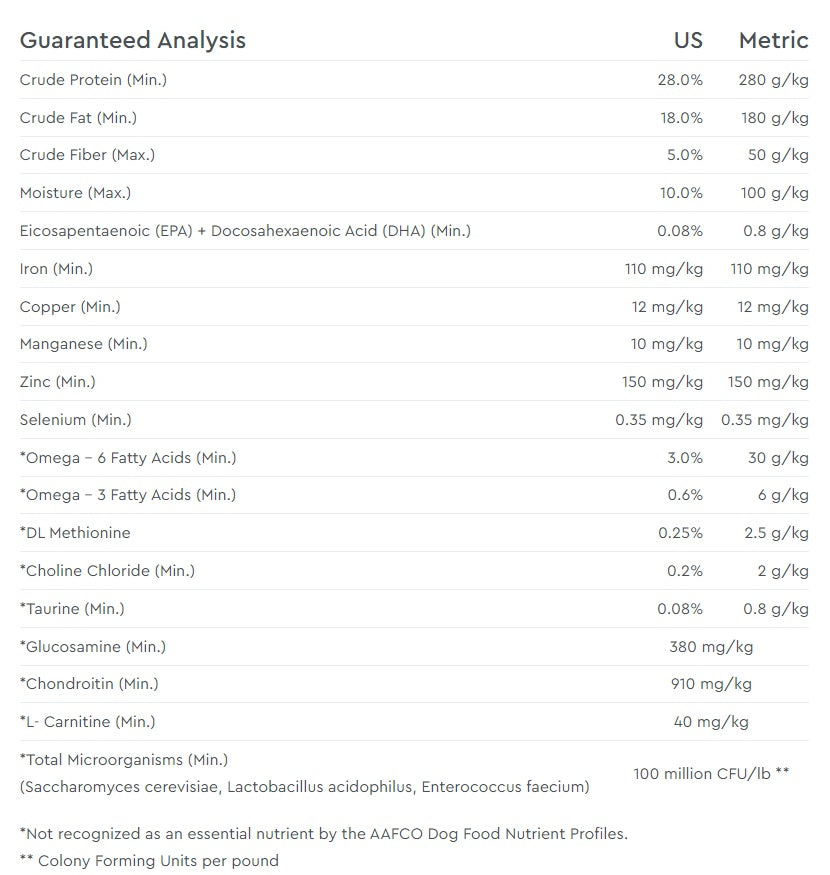Click the Crude Fat 18.0% value

[x=680, y=118]
